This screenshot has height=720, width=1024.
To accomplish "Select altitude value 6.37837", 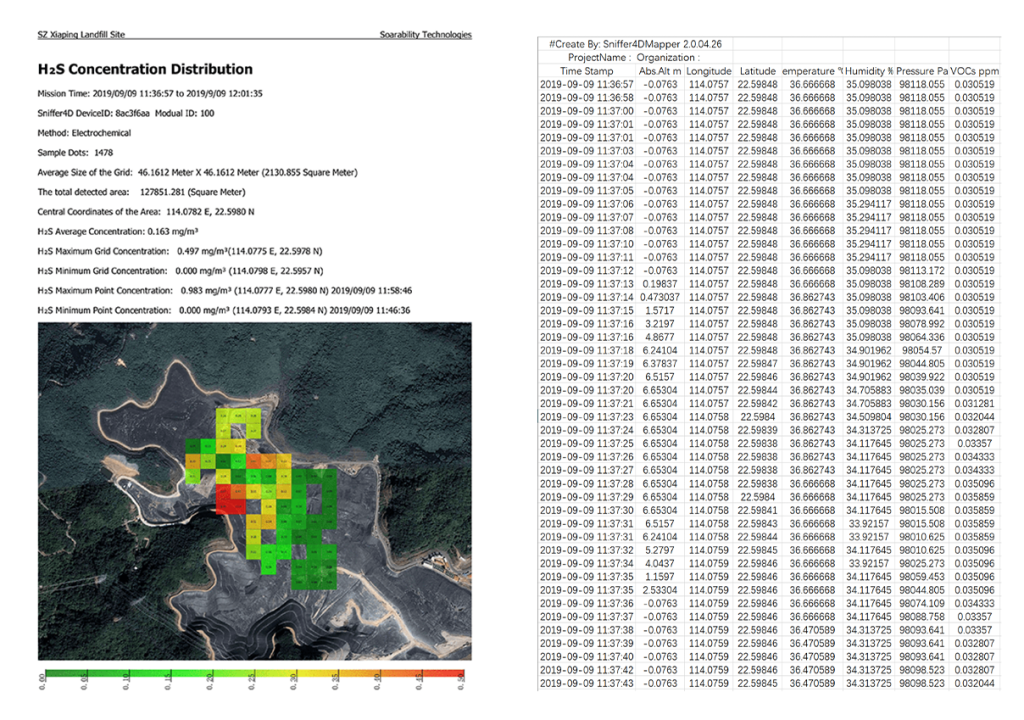I will coord(660,363).
